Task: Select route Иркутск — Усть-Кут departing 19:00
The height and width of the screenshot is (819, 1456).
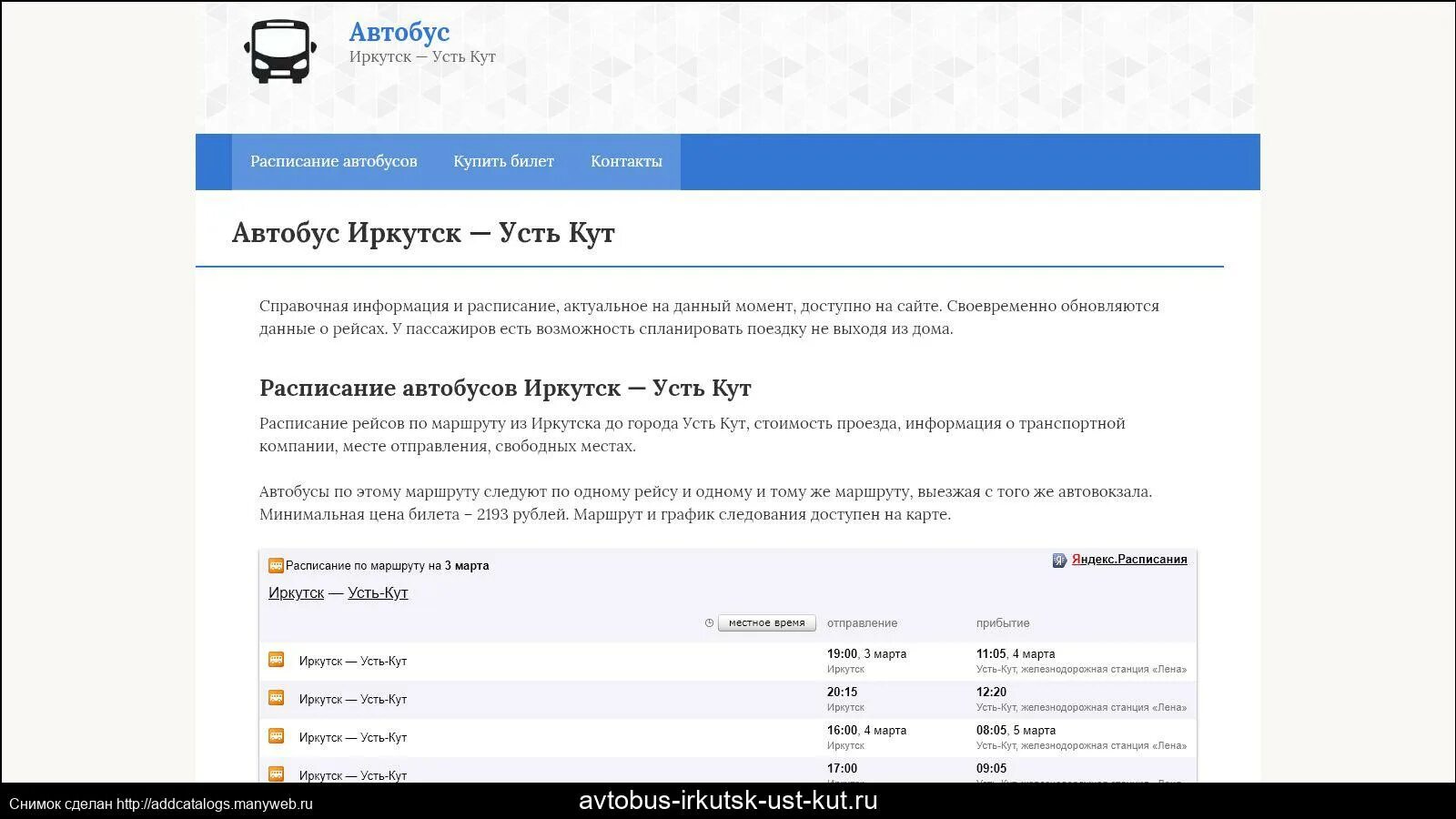Action: [353, 661]
